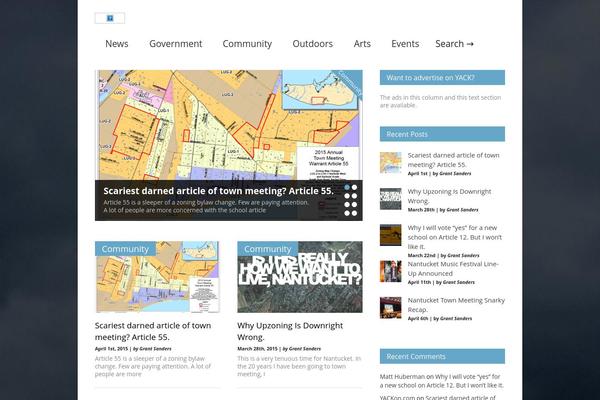Open 'Why Upzoning Is Downright Wrong.' in Recent Posts

[x=449, y=196]
